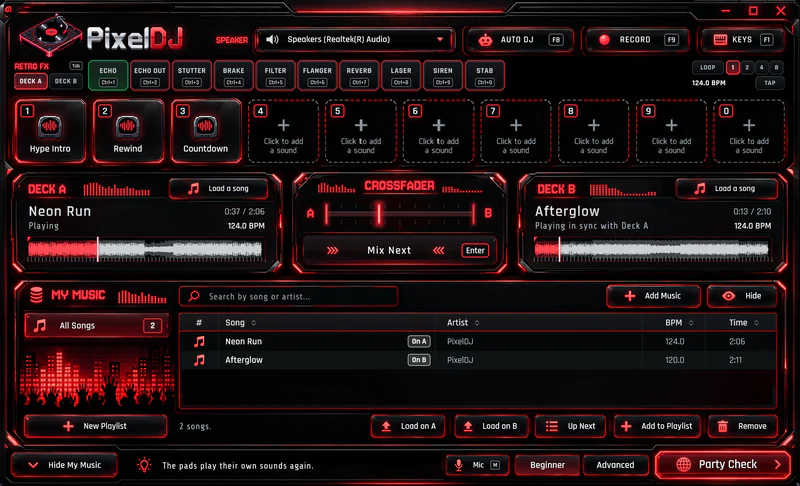
Task: Add a sound to pad 4
Action: point(283,131)
